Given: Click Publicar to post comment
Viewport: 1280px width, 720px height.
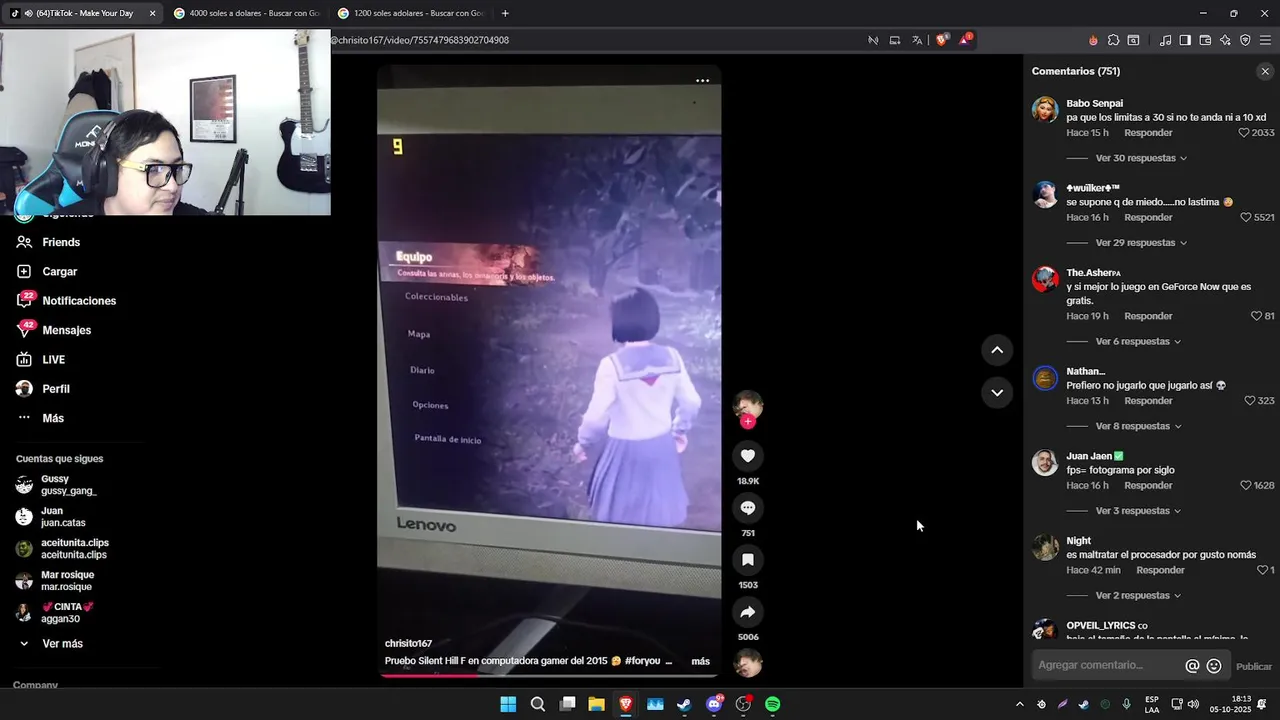Looking at the screenshot, I should pos(1254,667).
